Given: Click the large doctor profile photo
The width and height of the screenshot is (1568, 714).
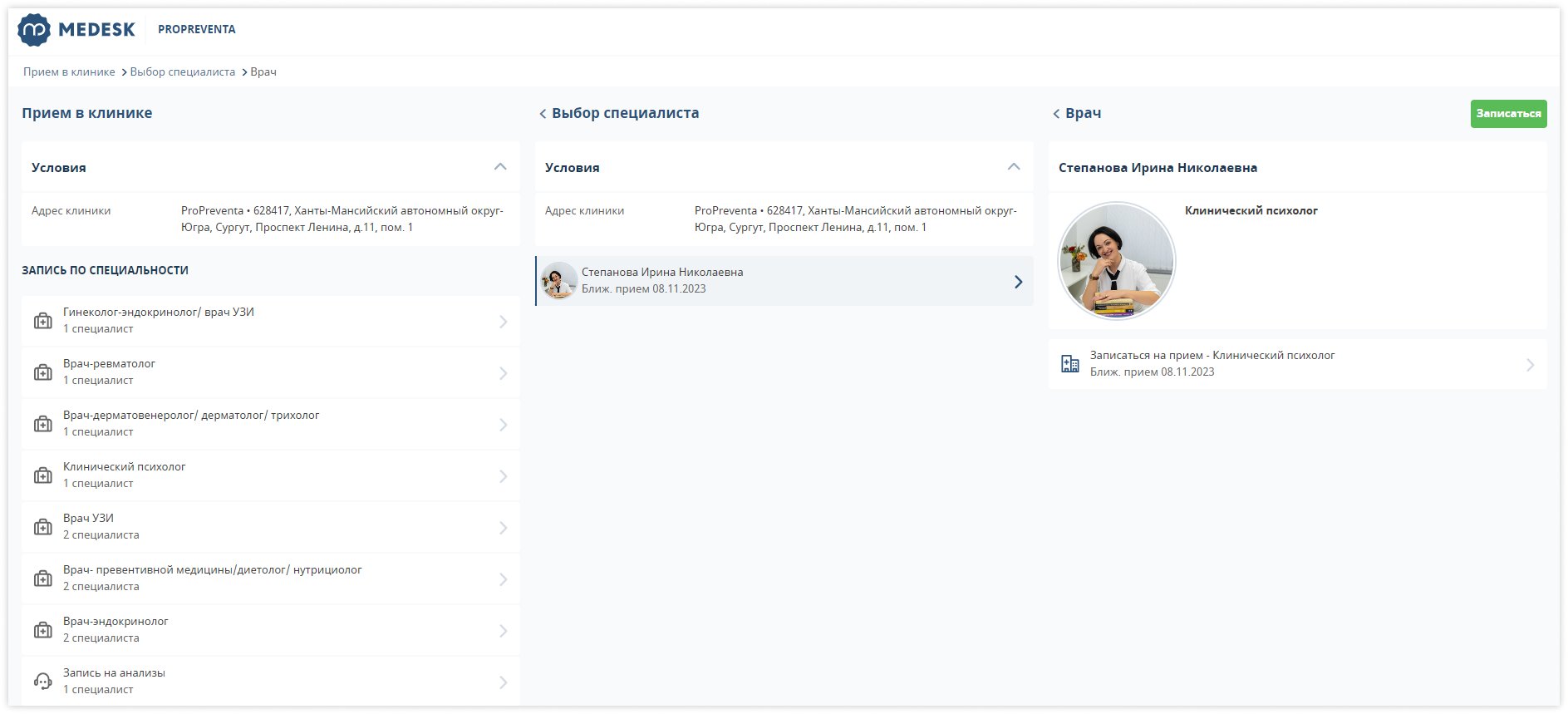Looking at the screenshot, I should pyautogui.click(x=1116, y=261).
